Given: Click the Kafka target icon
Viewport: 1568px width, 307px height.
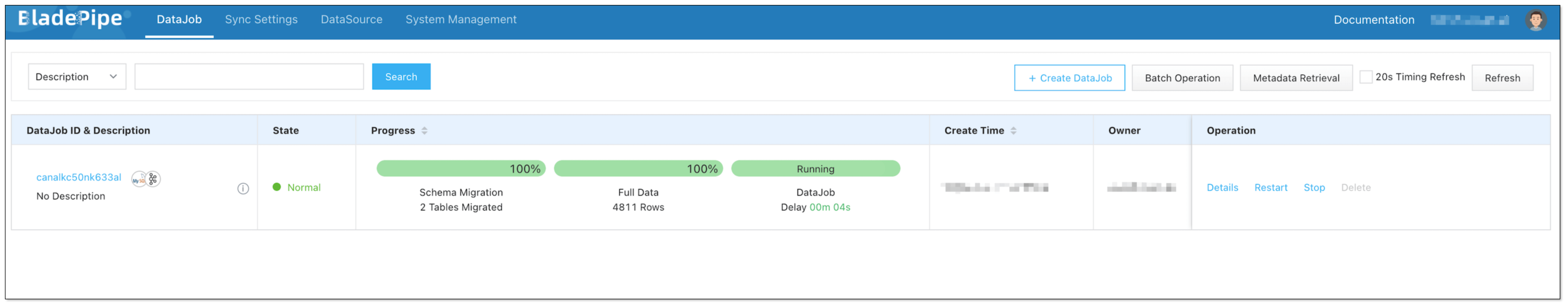Looking at the screenshot, I should point(153,179).
